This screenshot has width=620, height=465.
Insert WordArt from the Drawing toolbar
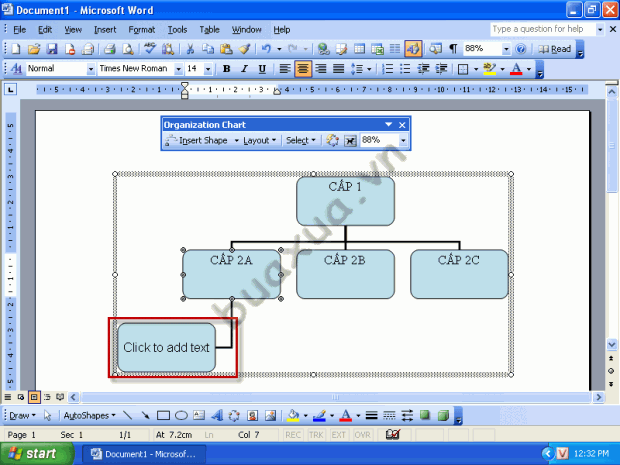click(217, 415)
